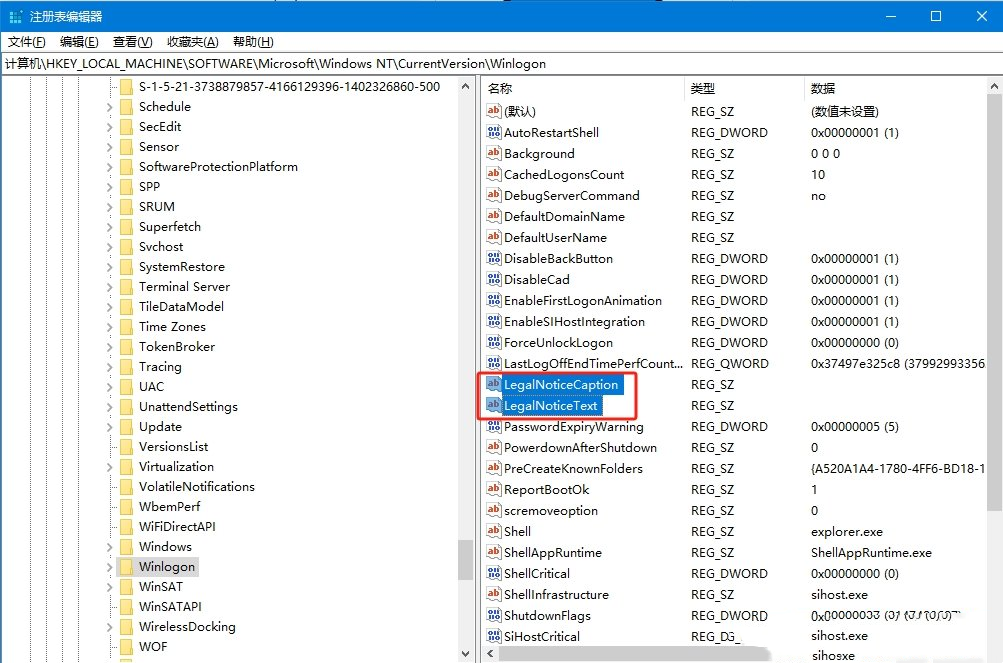Expand the Virtualization tree node
The width and height of the screenshot is (1003, 663).
109,467
